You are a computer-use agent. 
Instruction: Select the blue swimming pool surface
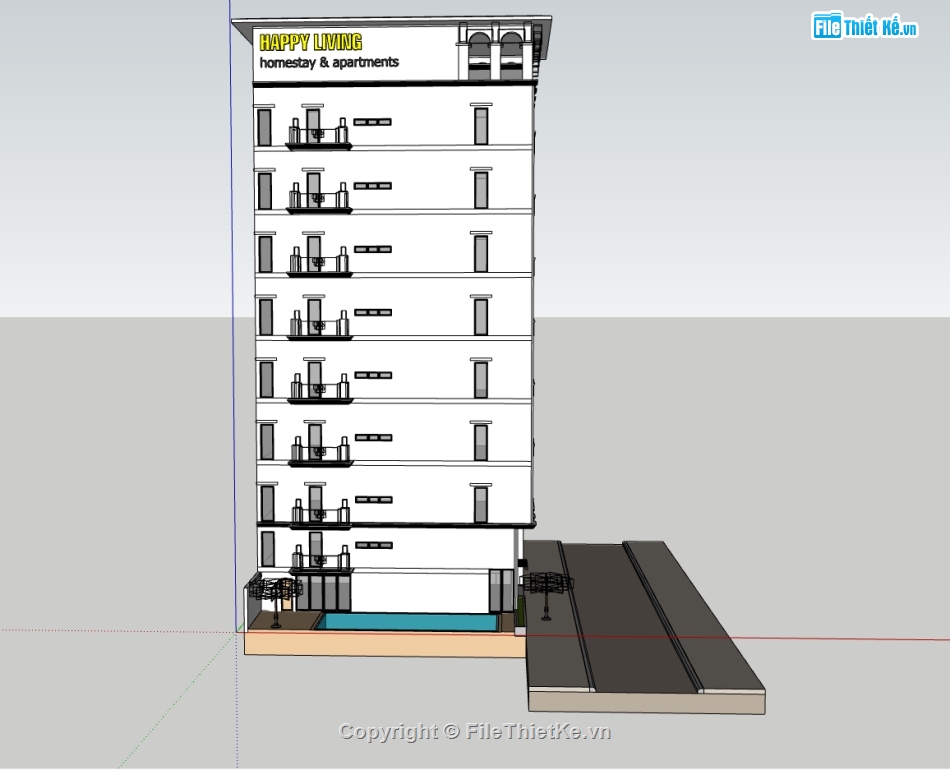407,622
